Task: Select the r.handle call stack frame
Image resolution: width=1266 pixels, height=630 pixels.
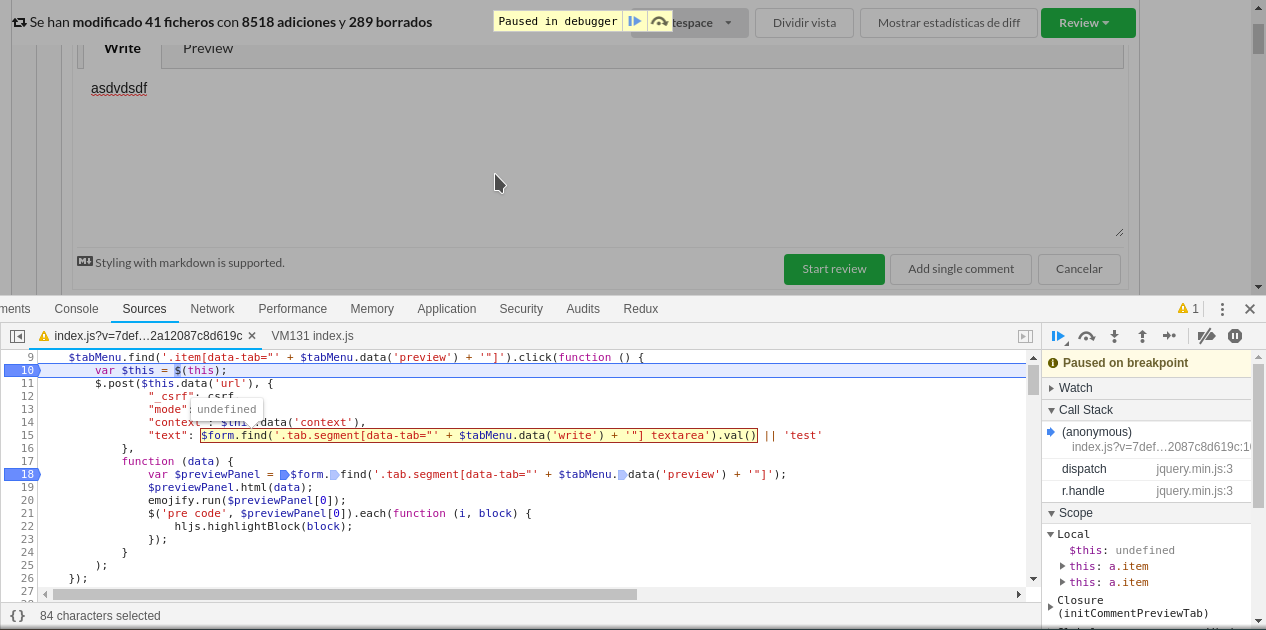Action: click(1146, 491)
